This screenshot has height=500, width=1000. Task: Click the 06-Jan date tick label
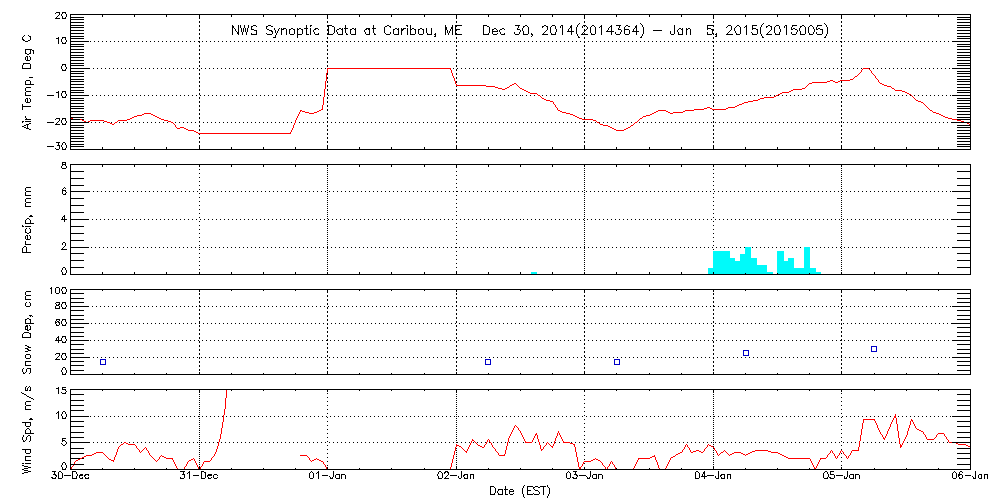coord(969,478)
